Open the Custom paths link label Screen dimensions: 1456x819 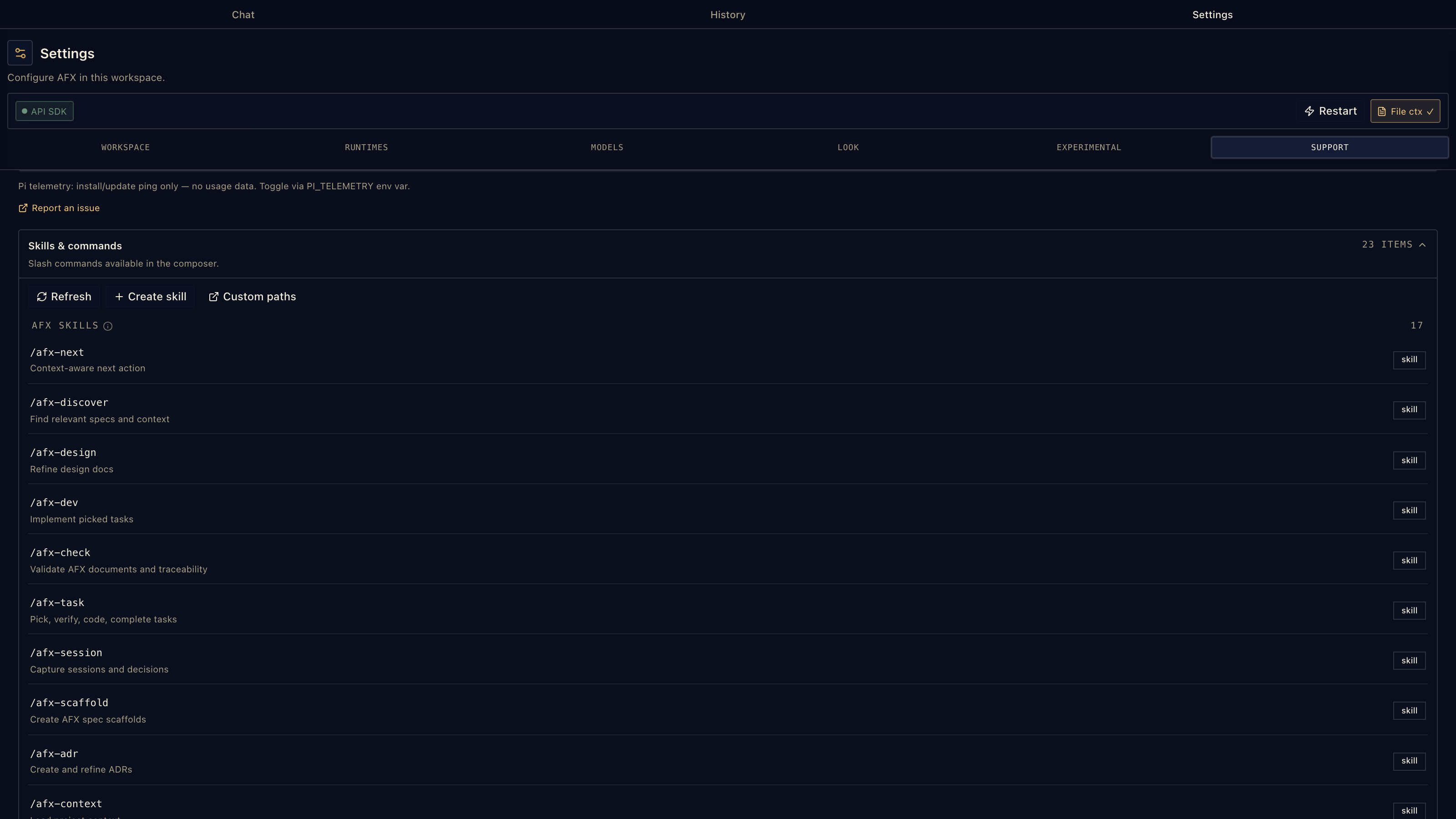tap(259, 297)
